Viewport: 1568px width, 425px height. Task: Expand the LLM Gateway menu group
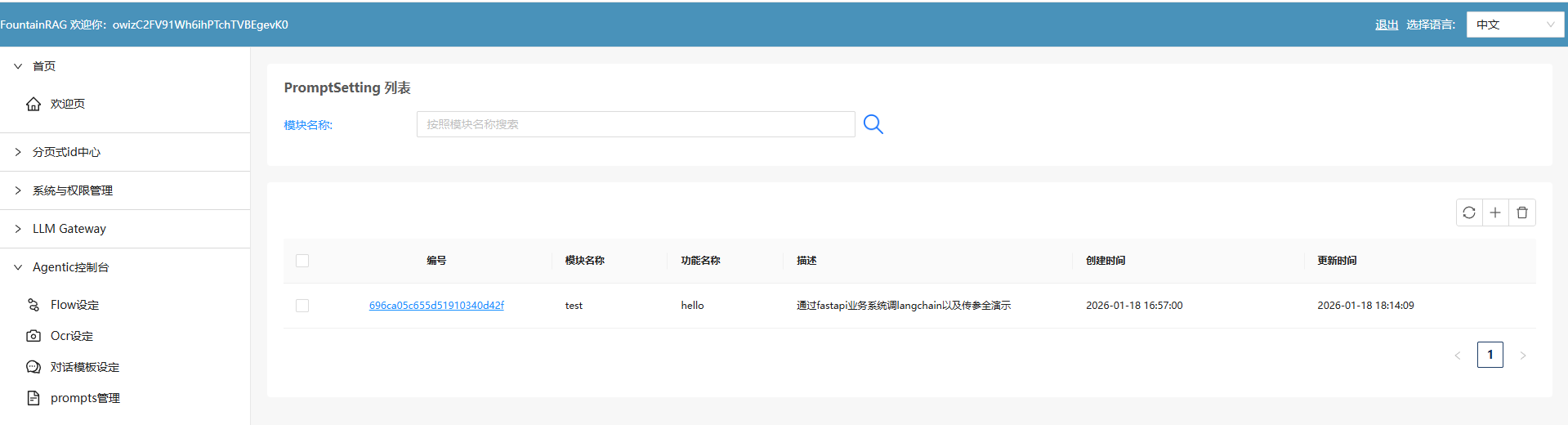point(125,229)
